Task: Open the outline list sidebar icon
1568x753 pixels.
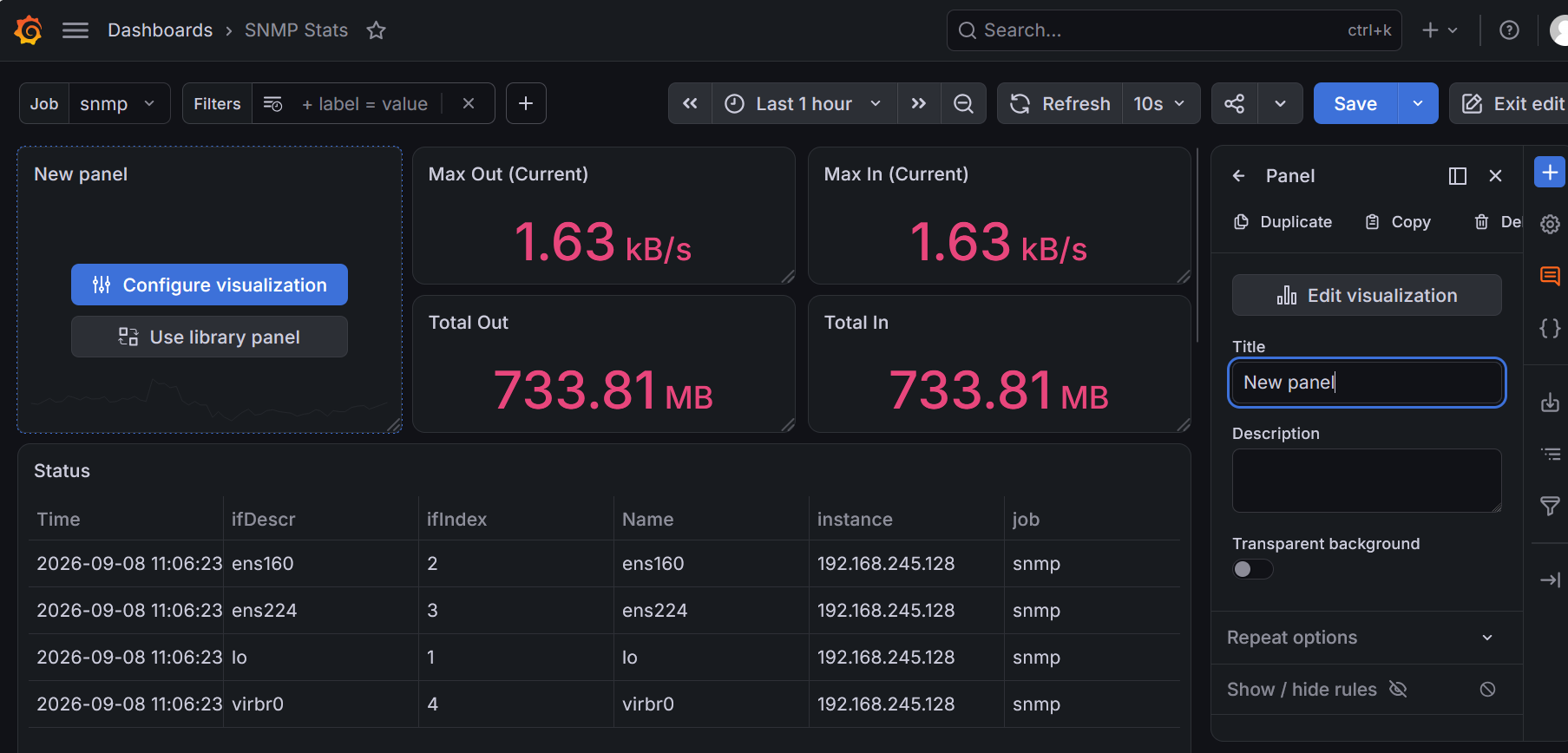Action: click(1550, 454)
